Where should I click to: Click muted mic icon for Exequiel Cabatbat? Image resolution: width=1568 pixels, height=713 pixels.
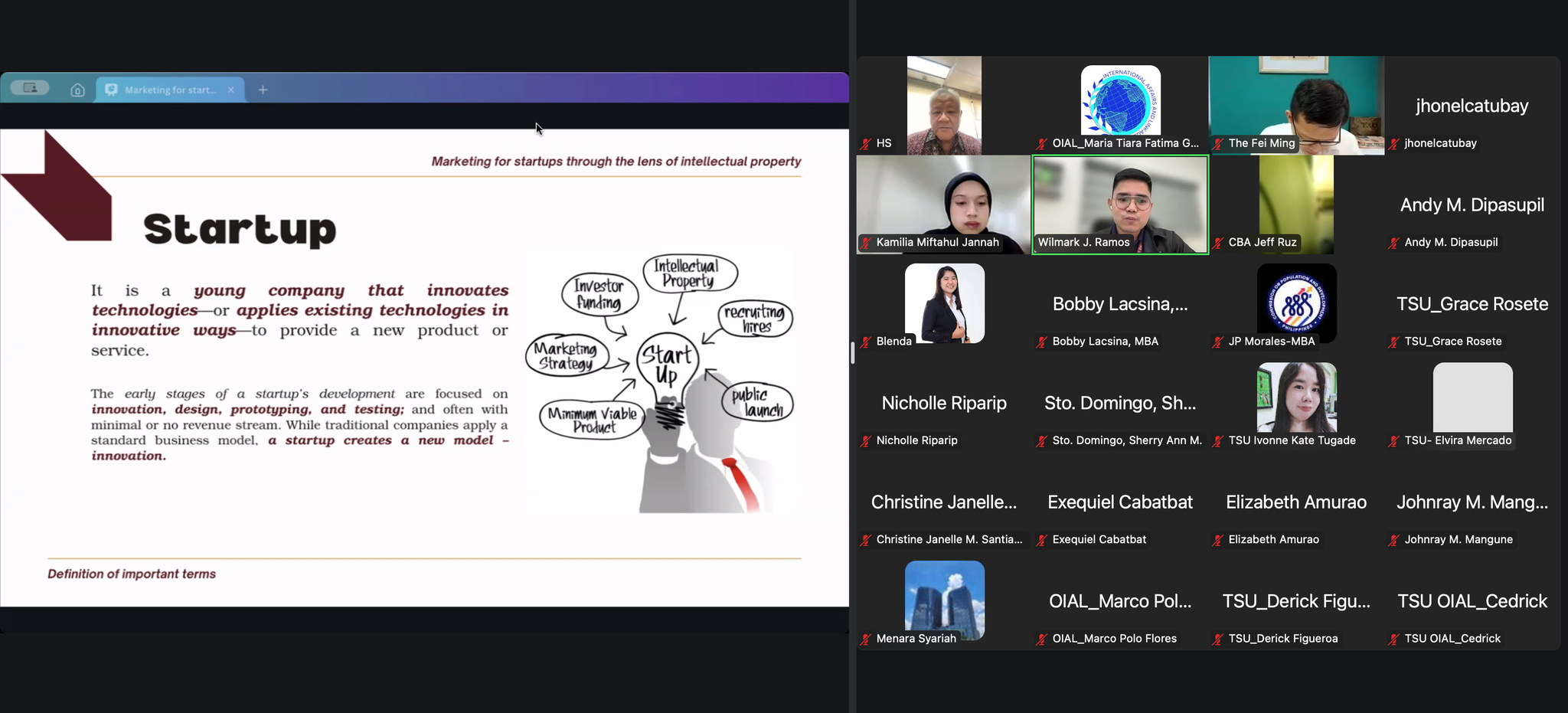point(1042,540)
